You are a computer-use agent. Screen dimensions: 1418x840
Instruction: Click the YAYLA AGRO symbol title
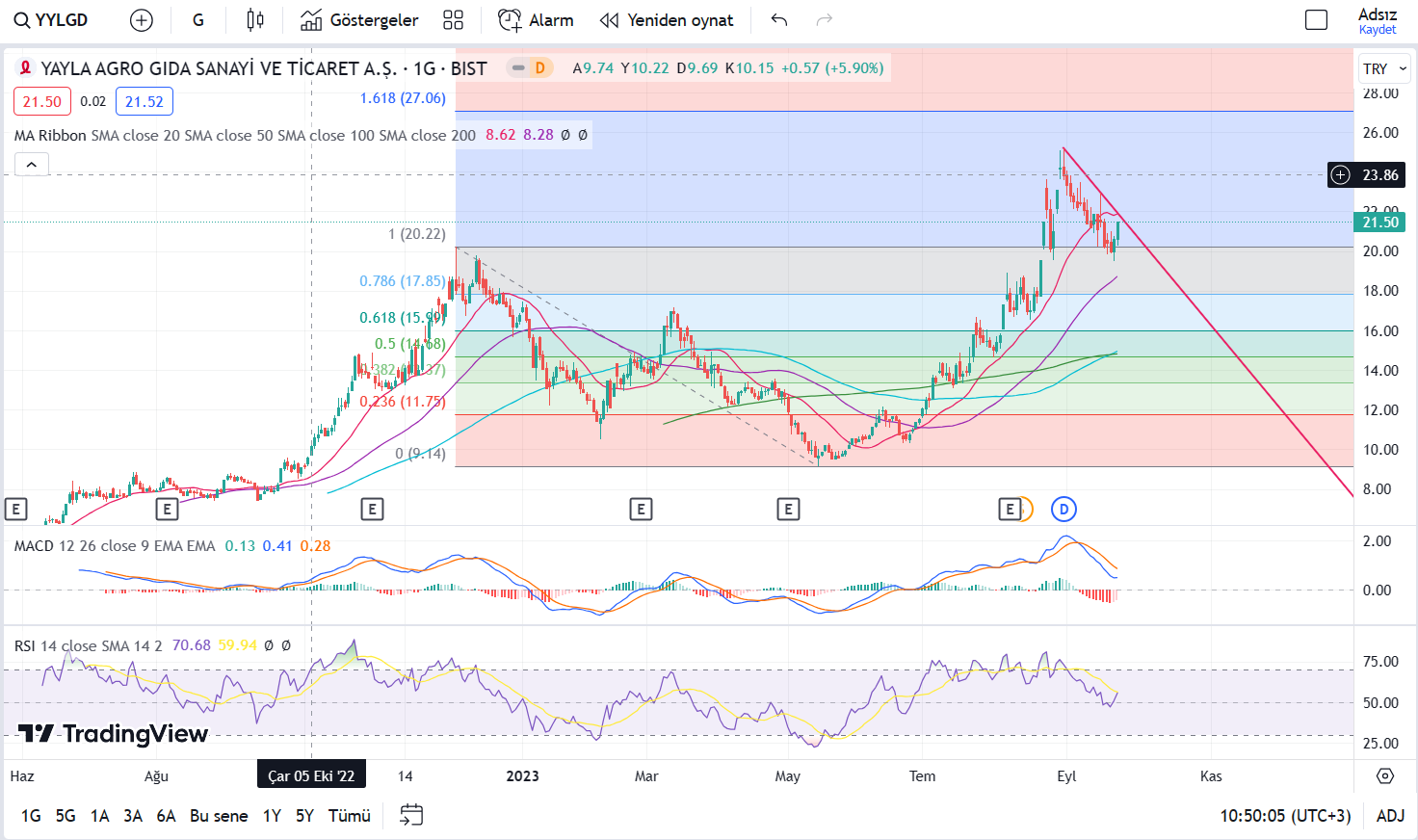[219, 68]
